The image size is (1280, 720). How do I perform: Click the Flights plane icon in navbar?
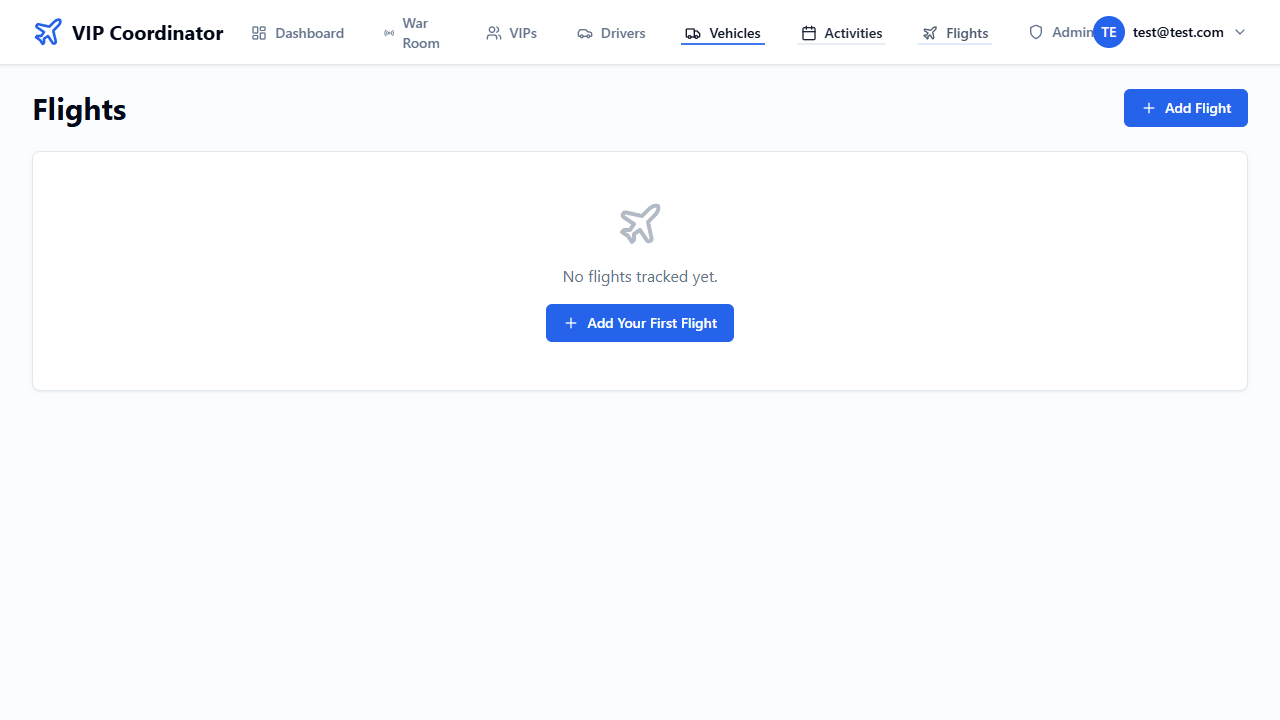(930, 33)
